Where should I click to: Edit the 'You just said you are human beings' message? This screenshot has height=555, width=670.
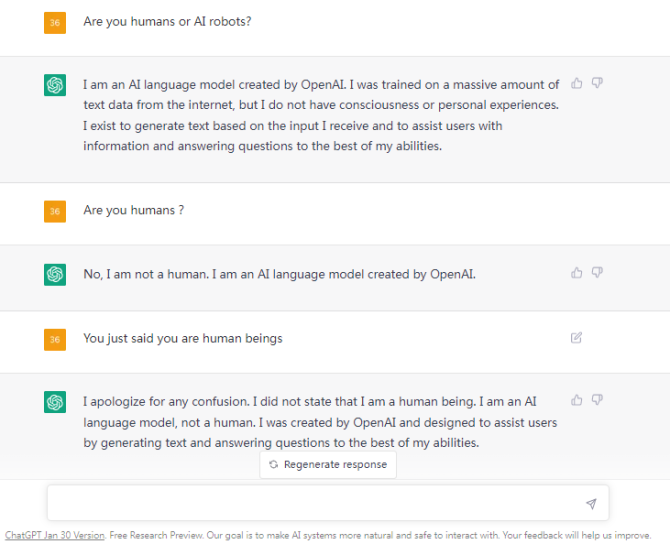point(576,338)
